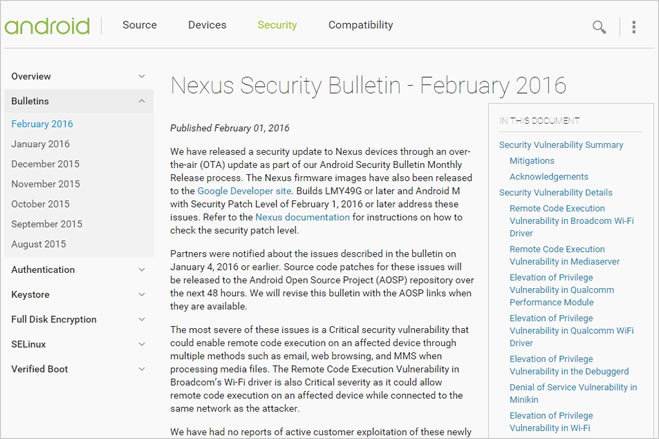659x439 pixels.
Task: Open the Source nav item
Action: (x=140, y=25)
